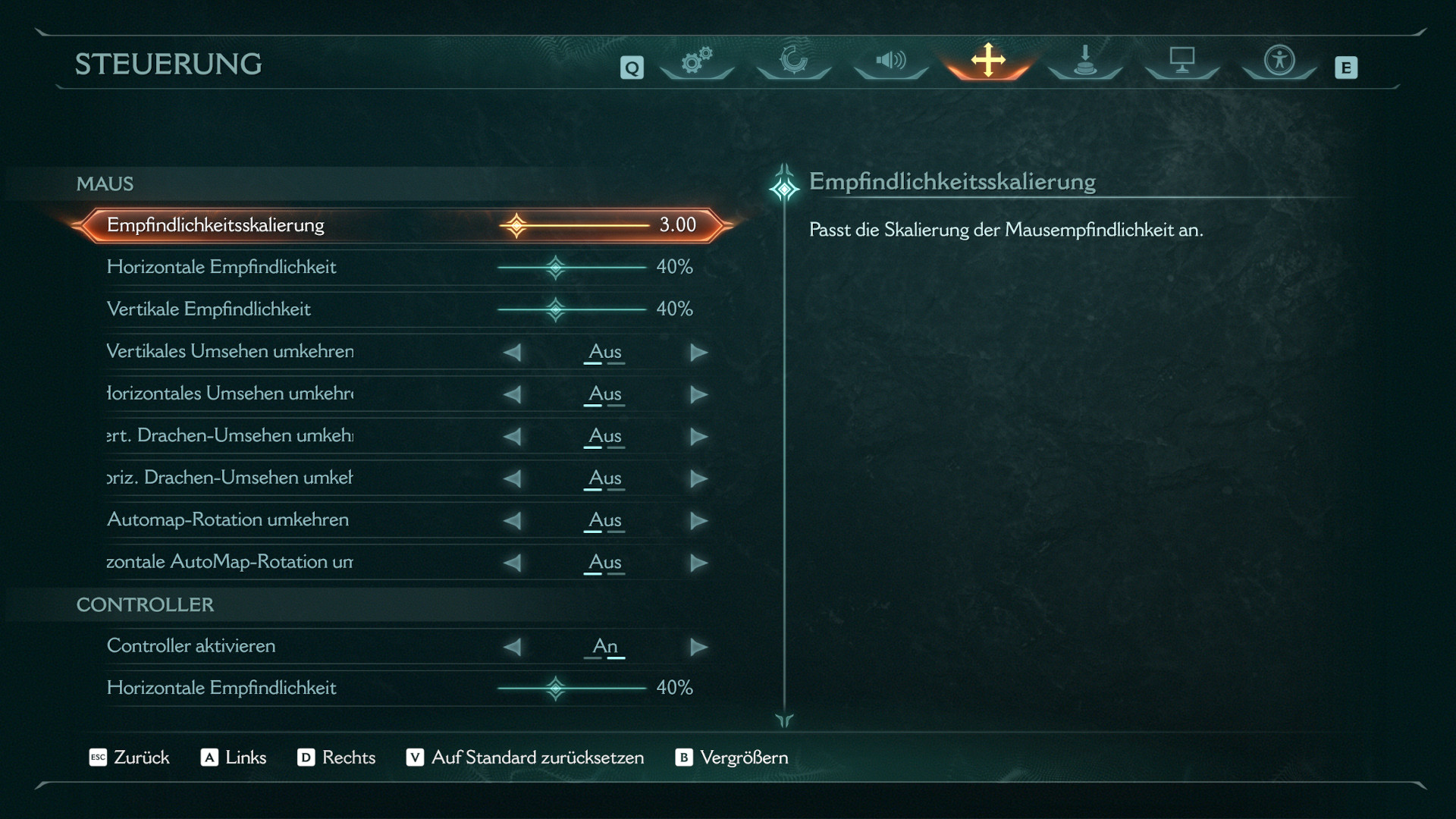
Task: Toggle Controller aktivieren value An
Action: [604, 646]
